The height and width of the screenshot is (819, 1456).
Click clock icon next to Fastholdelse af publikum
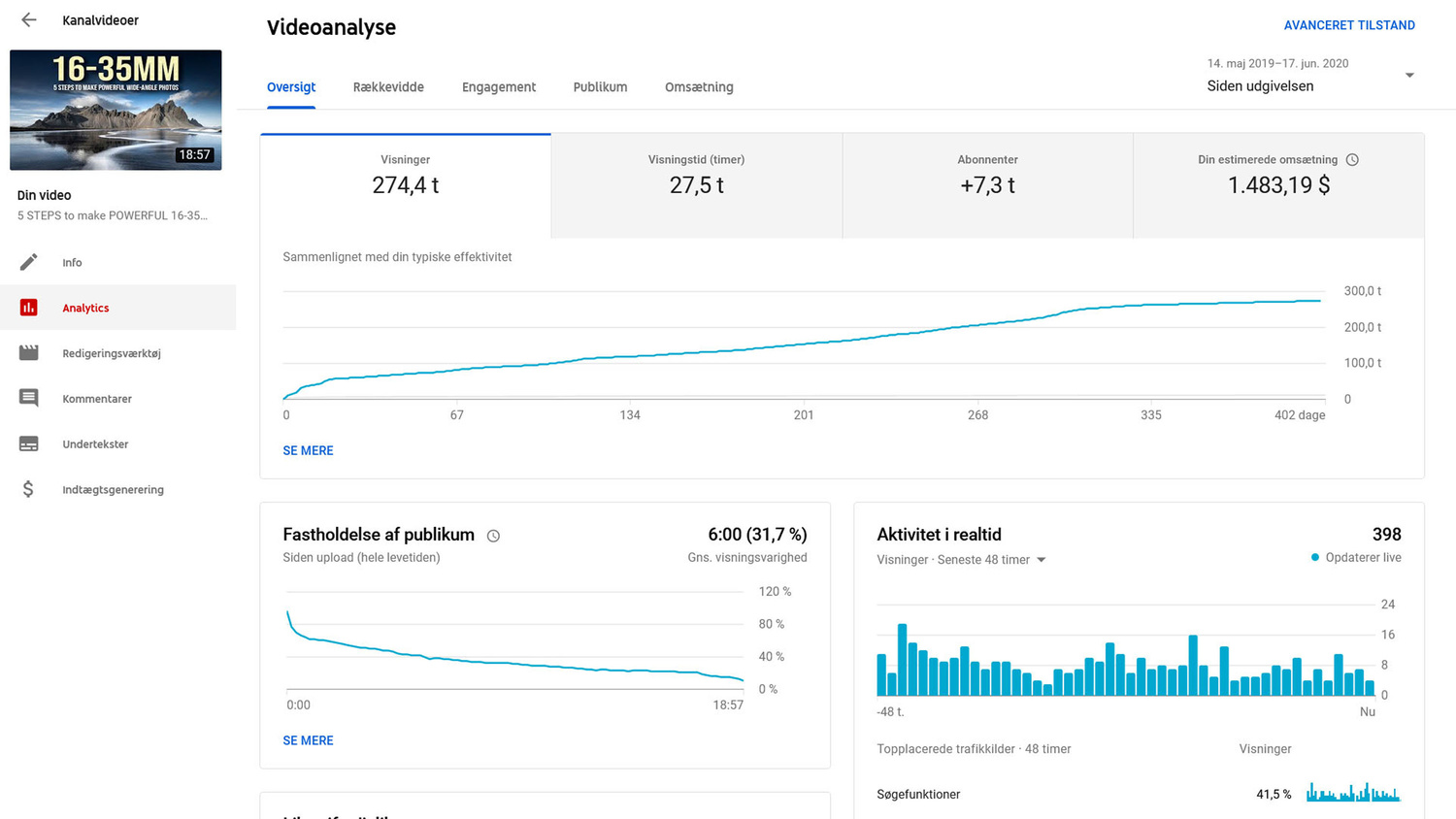pos(493,536)
